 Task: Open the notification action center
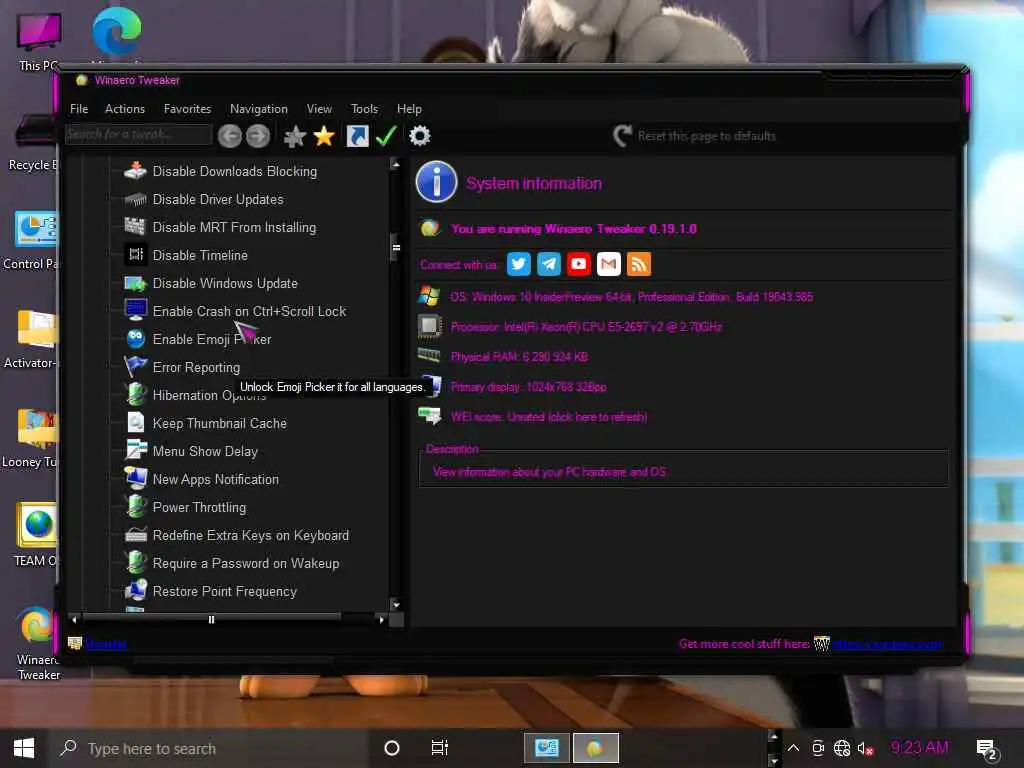click(x=986, y=750)
